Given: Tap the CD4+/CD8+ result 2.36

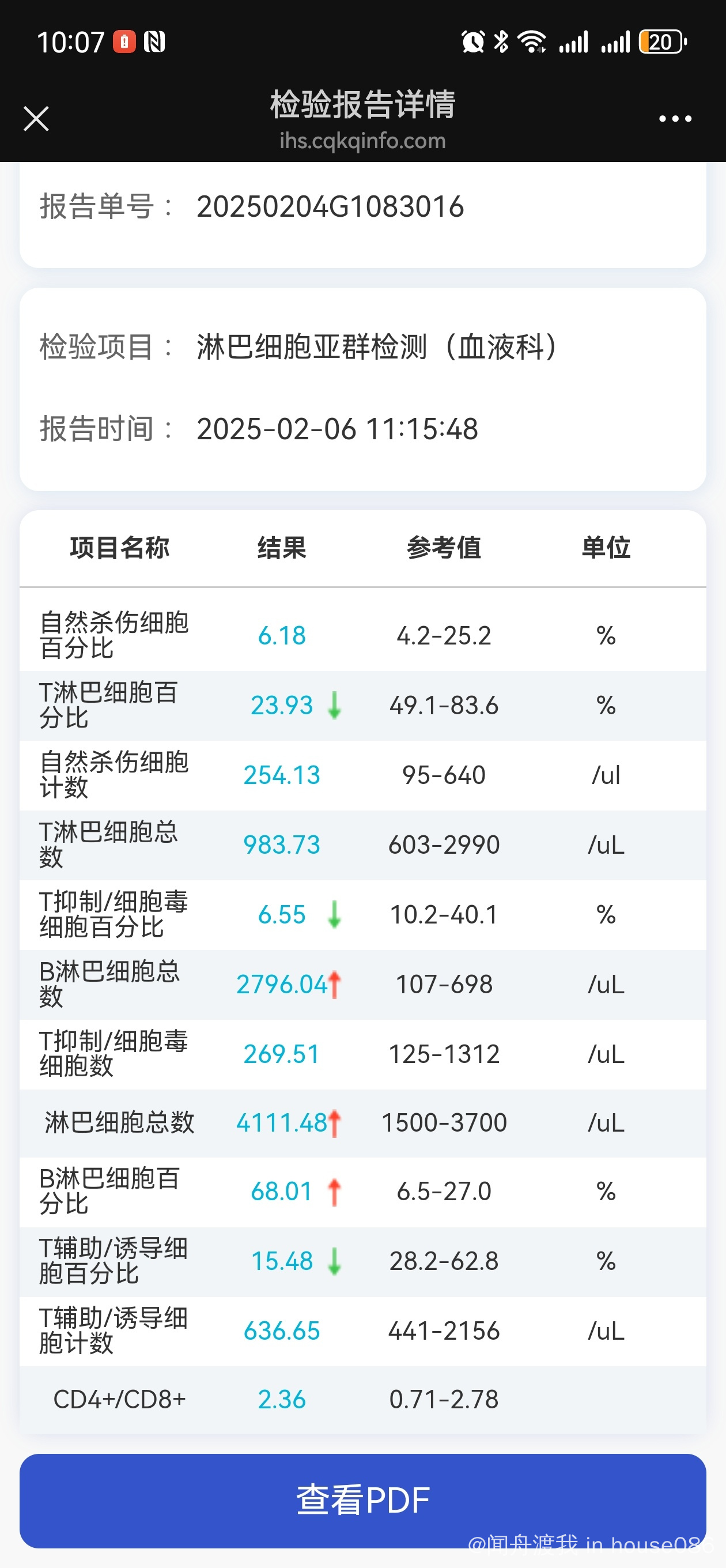Looking at the screenshot, I should [x=282, y=1400].
